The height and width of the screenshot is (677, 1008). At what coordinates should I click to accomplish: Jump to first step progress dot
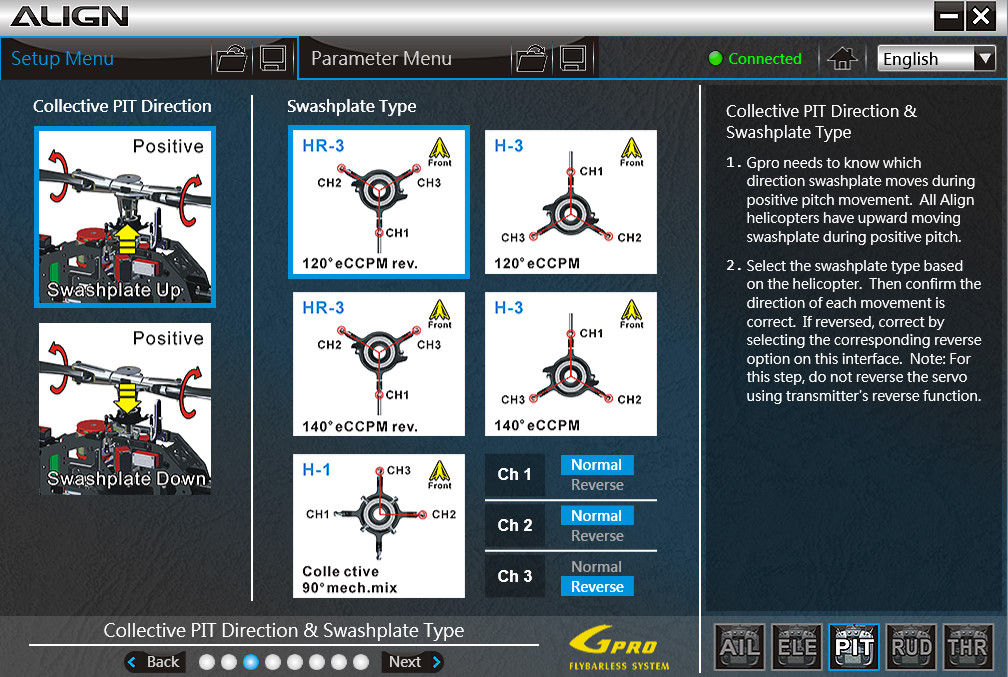coord(207,662)
